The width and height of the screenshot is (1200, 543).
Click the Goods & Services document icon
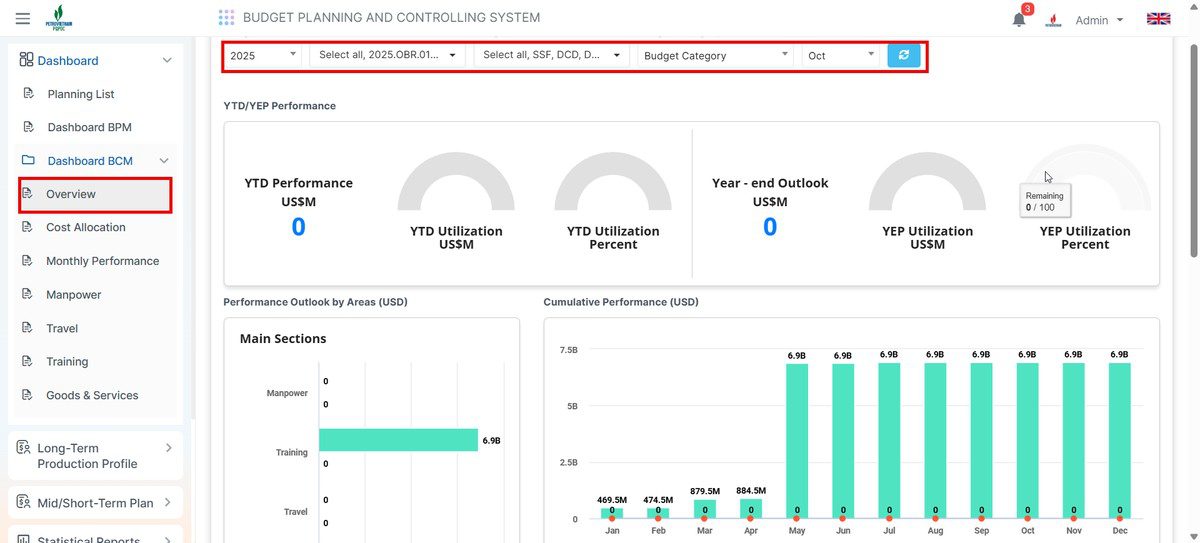tap(28, 395)
